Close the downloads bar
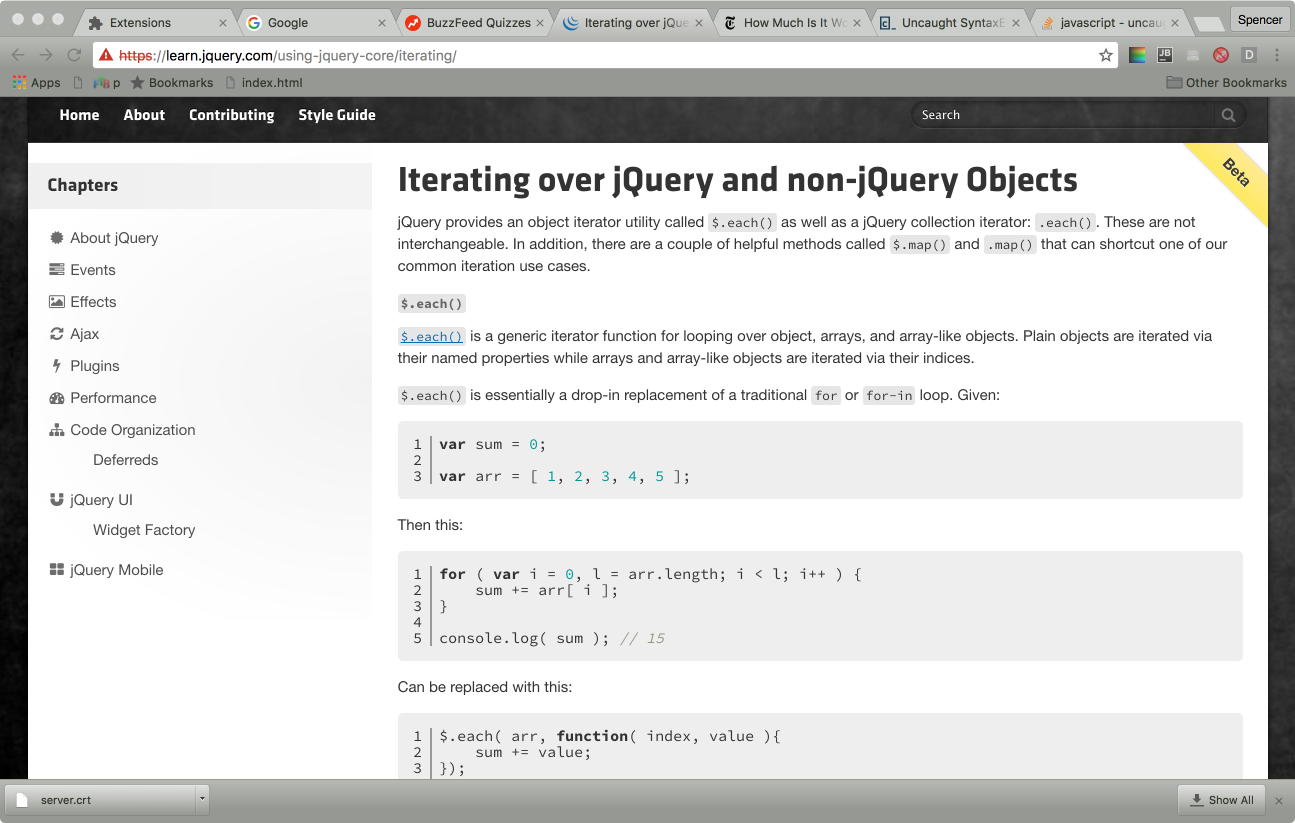Screen dimensions: 1295x823 [x=1278, y=800]
